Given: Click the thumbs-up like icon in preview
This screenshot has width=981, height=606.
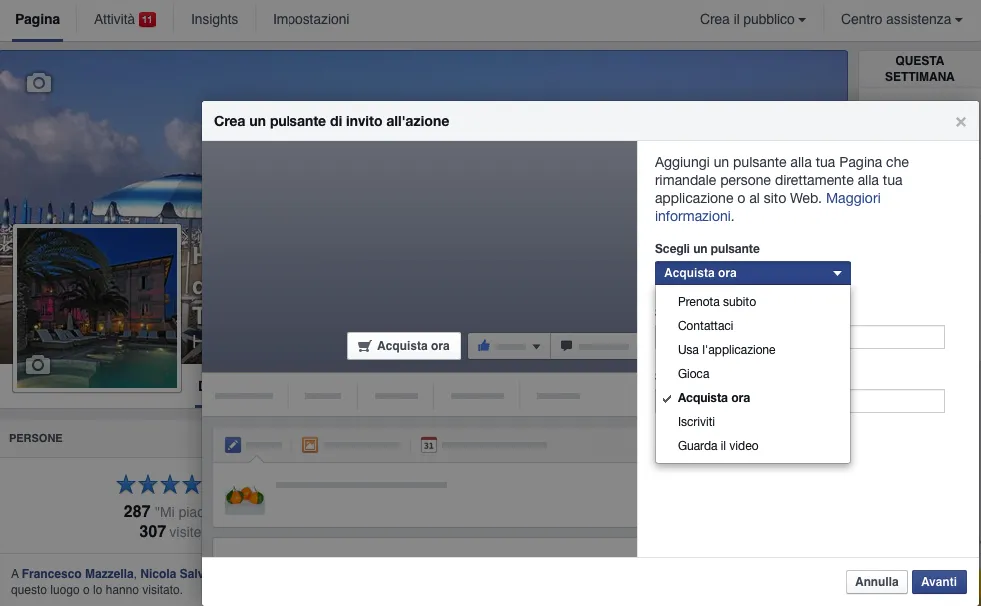Looking at the screenshot, I should point(484,345).
